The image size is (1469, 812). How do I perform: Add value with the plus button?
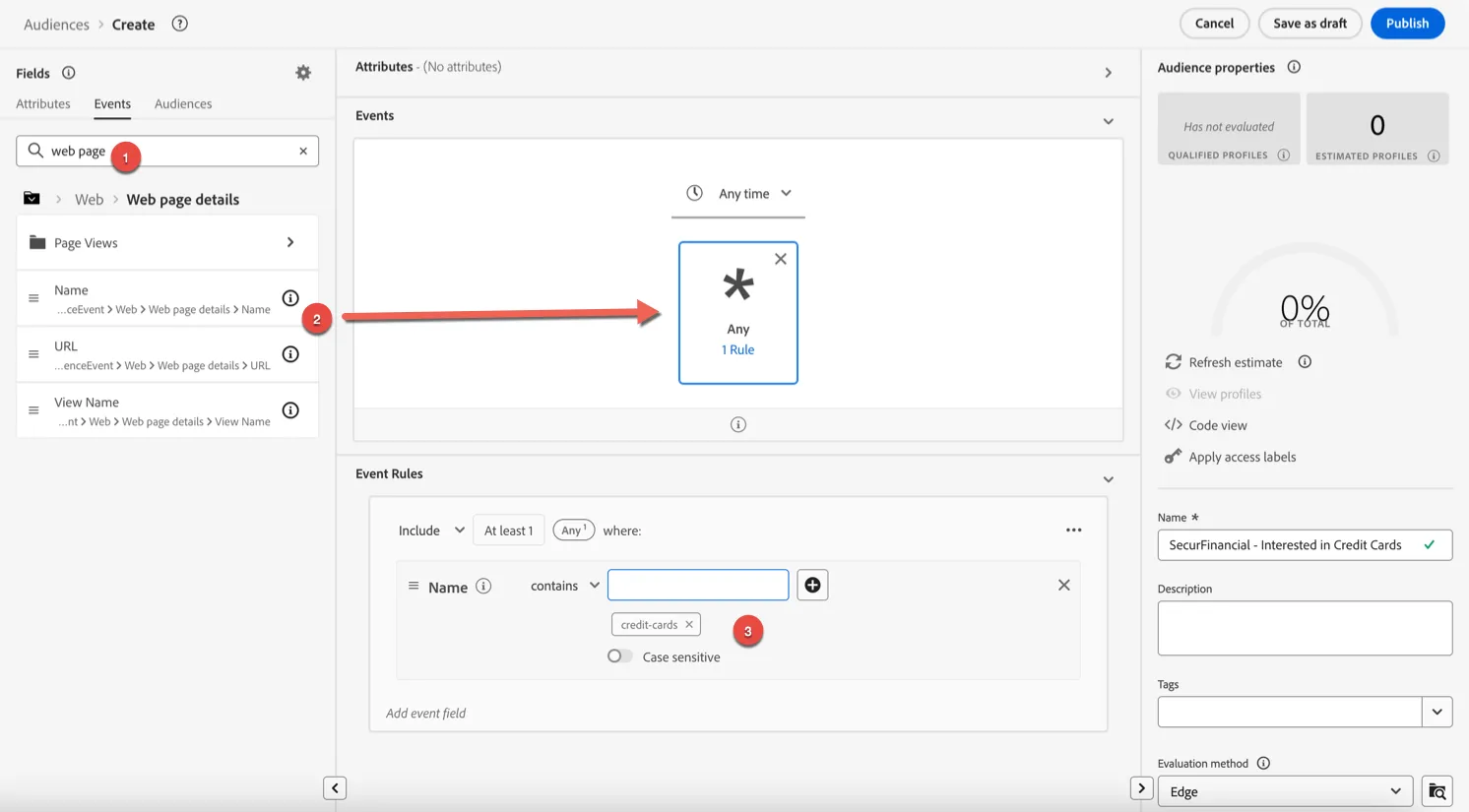812,586
